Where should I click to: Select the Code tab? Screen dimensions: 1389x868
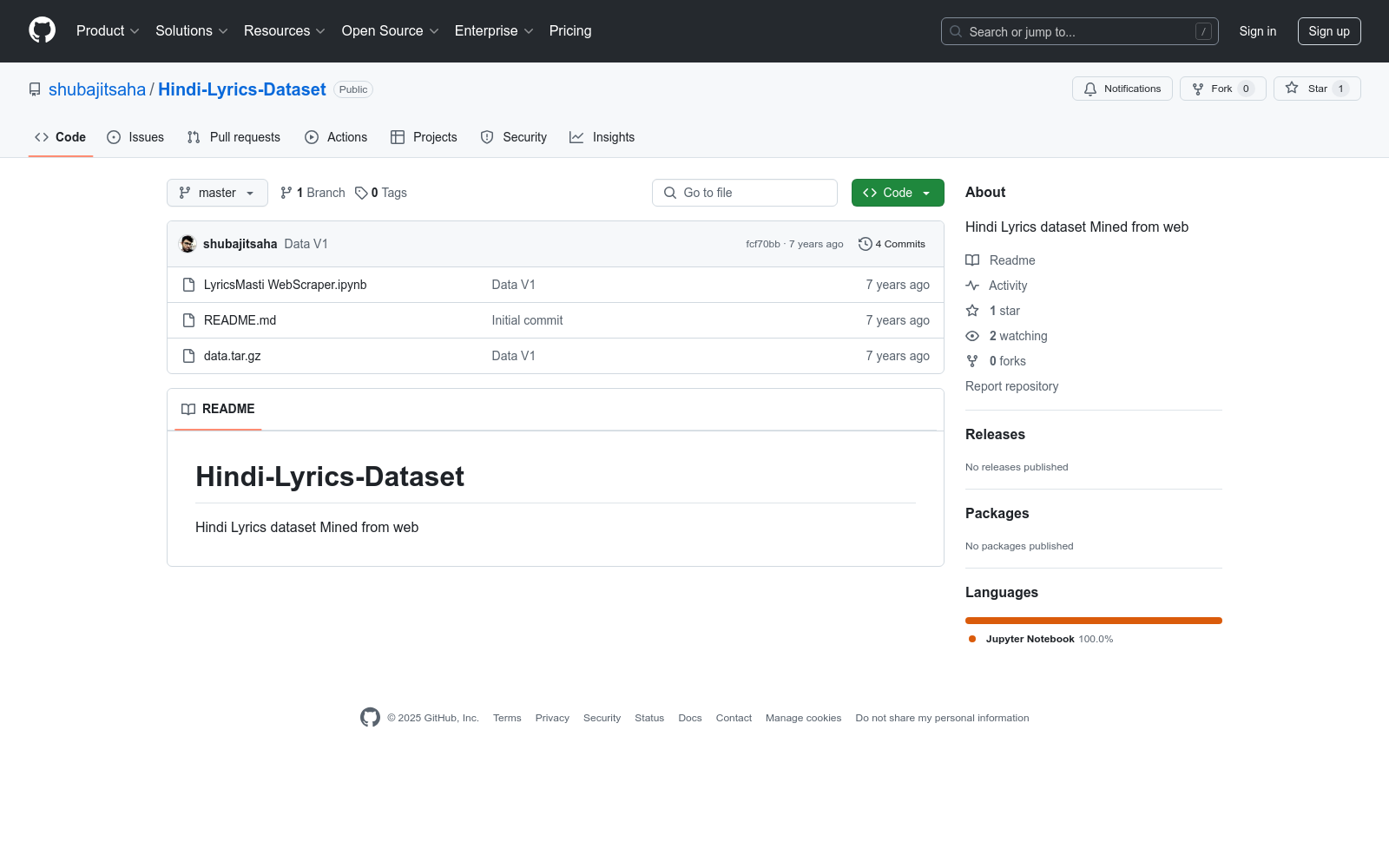(61, 137)
